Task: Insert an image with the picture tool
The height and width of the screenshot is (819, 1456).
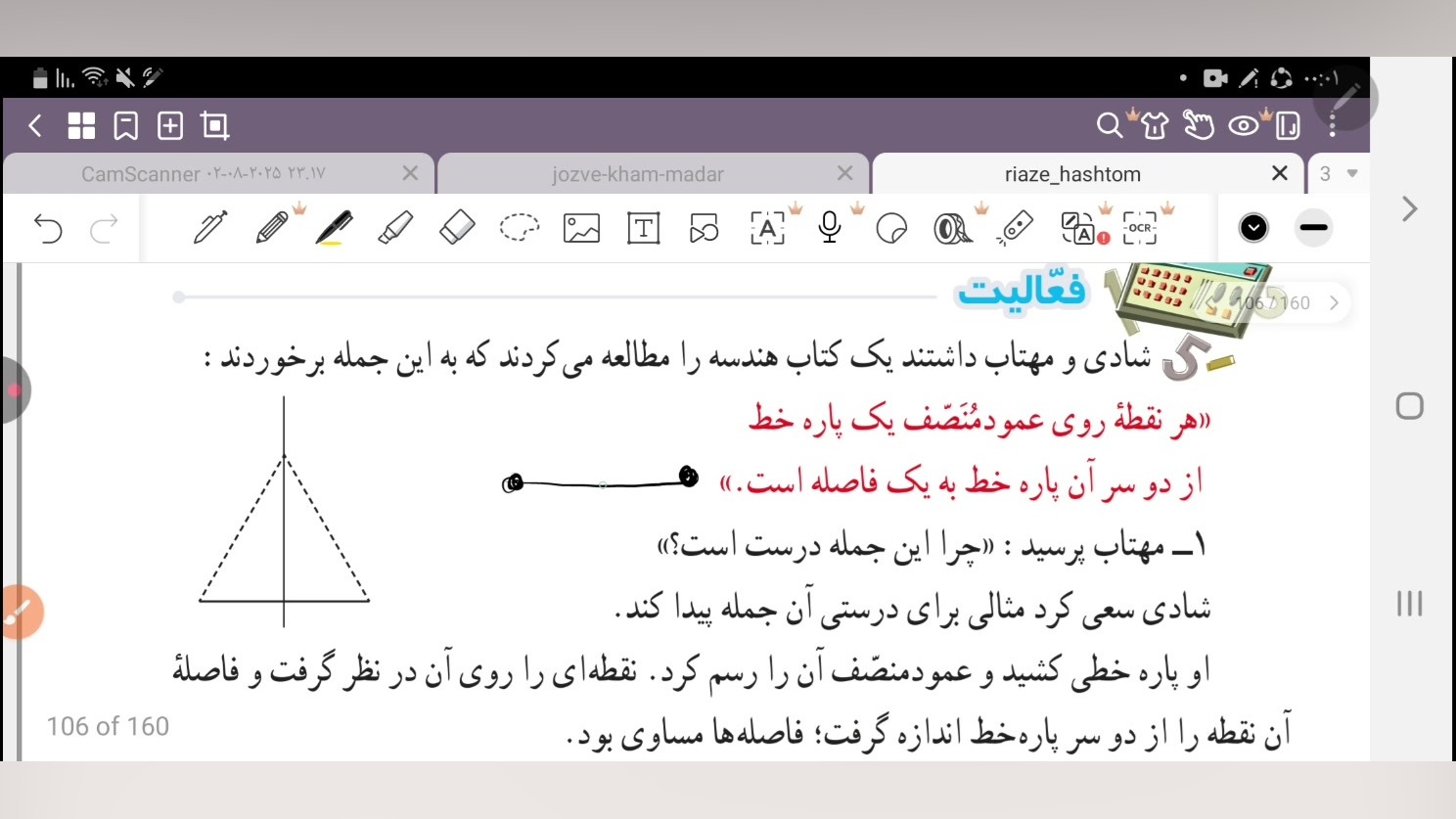Action: click(581, 228)
